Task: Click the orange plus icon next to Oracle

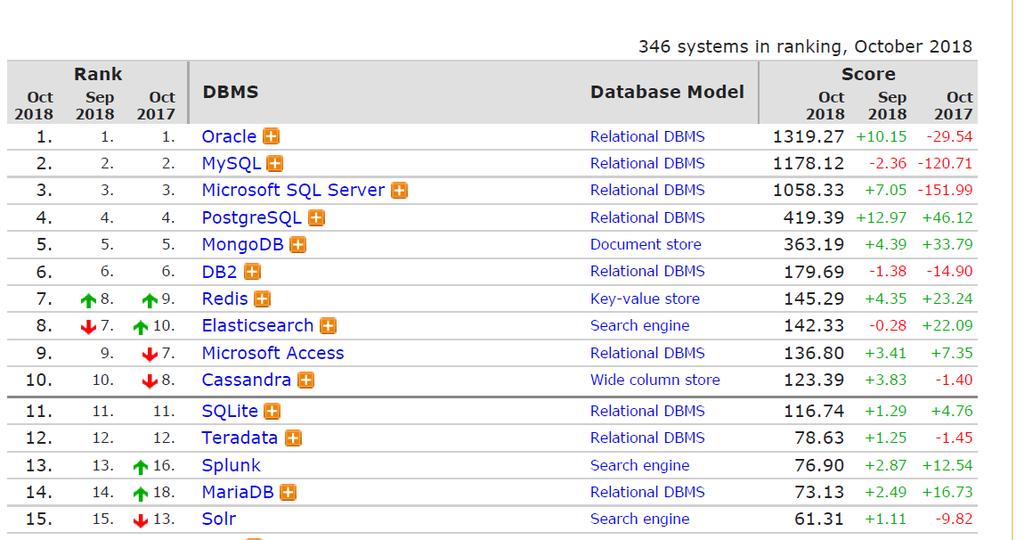Action: [x=271, y=136]
